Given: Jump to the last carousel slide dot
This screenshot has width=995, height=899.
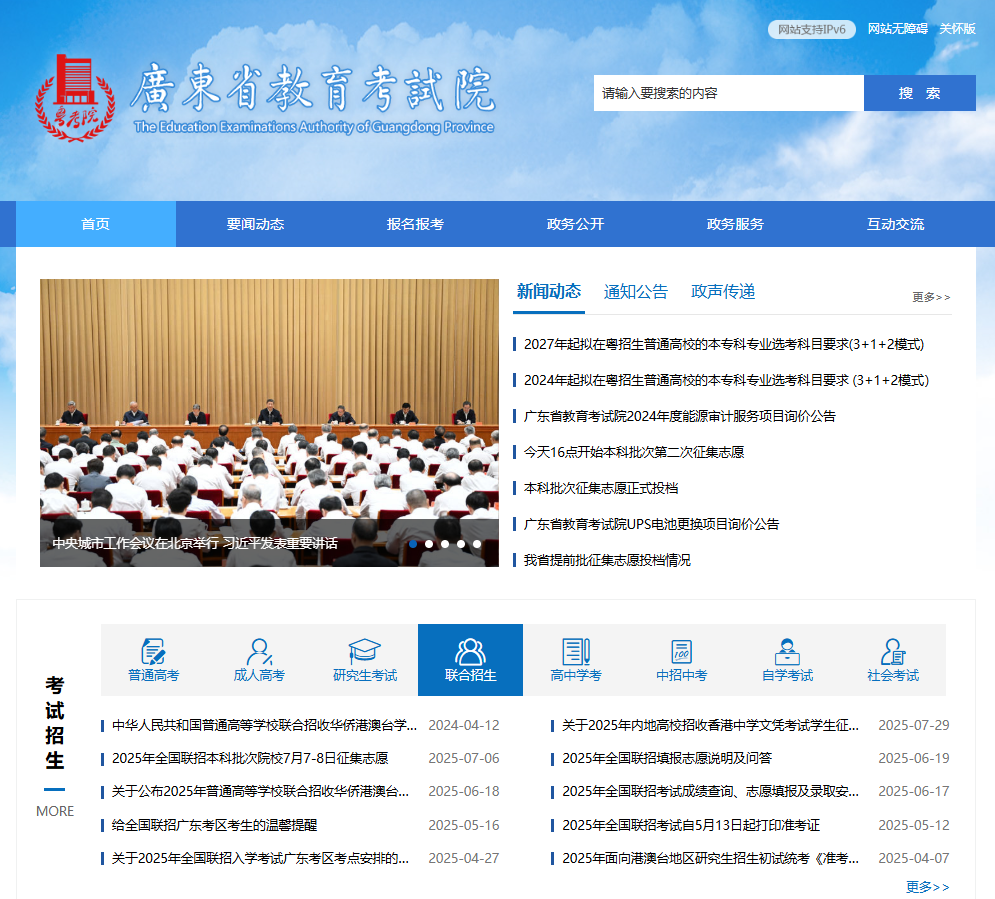Looking at the screenshot, I should pos(477,544).
